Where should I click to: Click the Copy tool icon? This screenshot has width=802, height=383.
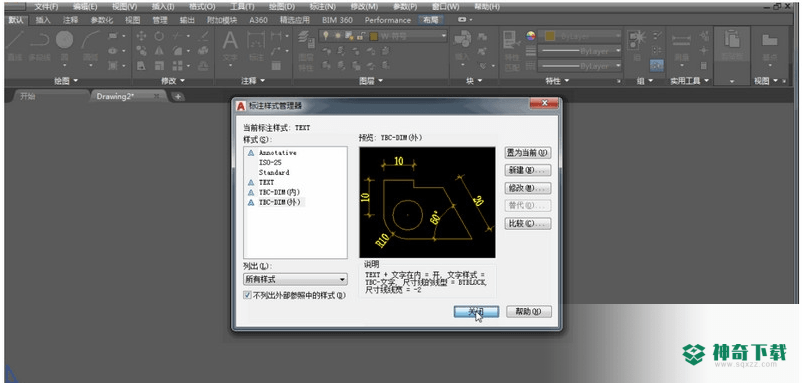click(x=141, y=51)
